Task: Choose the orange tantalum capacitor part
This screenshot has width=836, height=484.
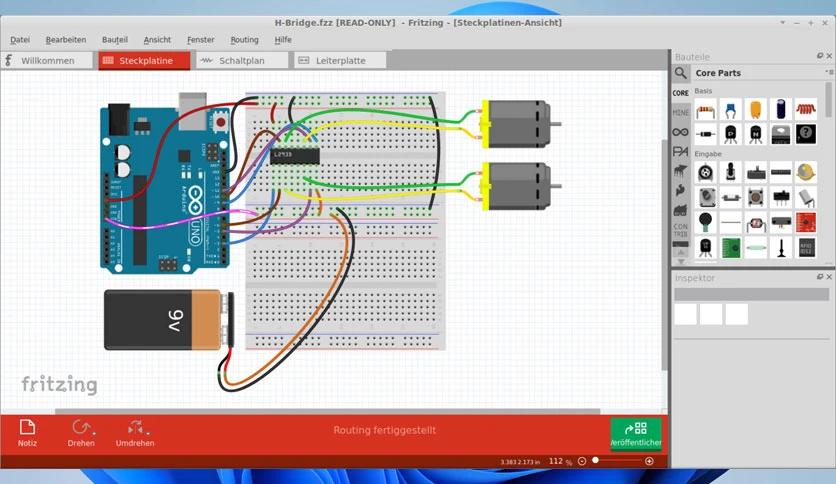Action: (x=755, y=110)
